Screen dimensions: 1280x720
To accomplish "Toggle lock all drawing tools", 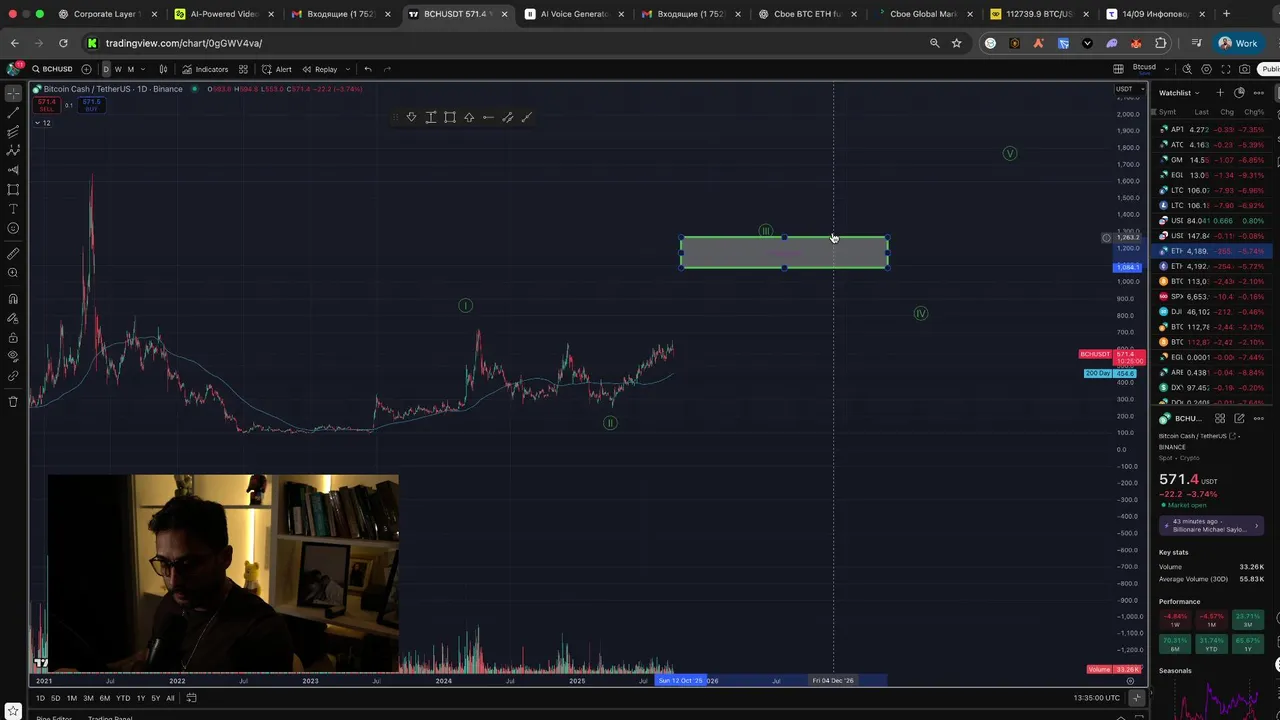I will [x=13, y=337].
